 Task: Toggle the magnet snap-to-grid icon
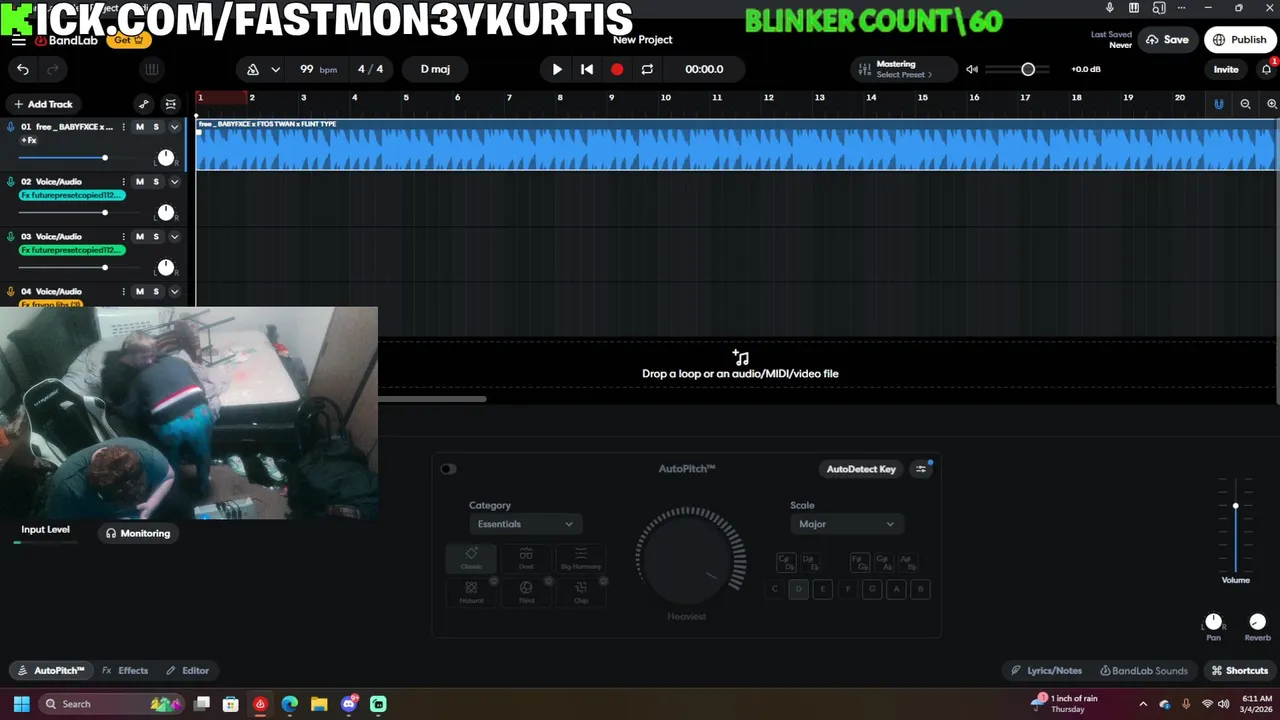[x=1218, y=104]
